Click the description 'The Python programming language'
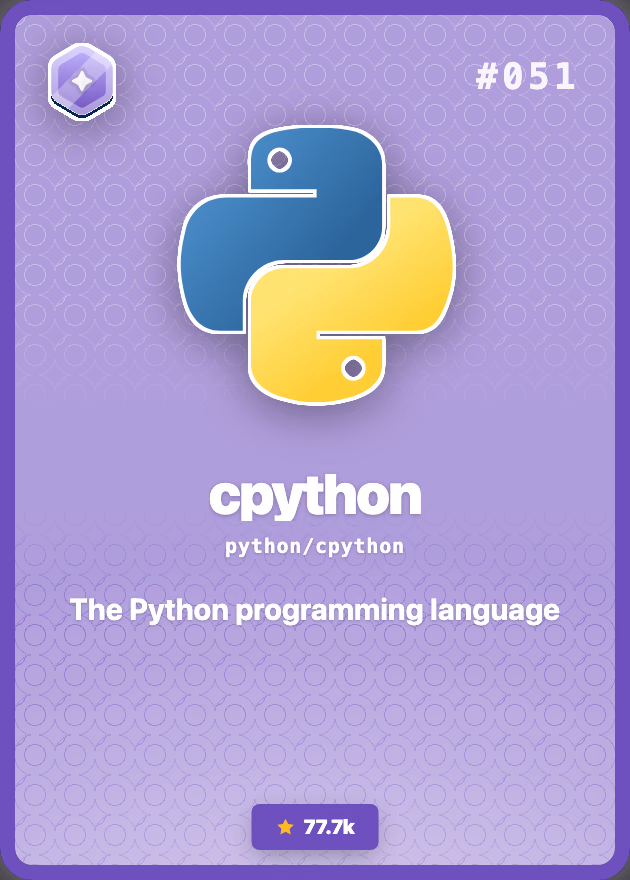Viewport: 630px width, 880px height. 315,610
